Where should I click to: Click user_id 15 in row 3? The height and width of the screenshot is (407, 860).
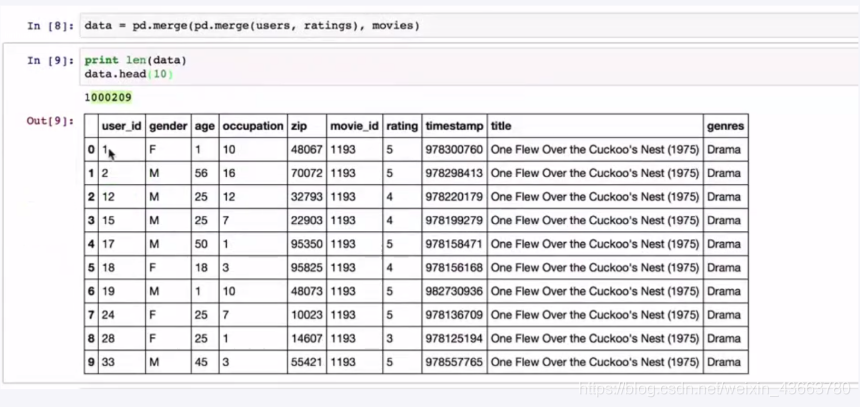(x=108, y=221)
